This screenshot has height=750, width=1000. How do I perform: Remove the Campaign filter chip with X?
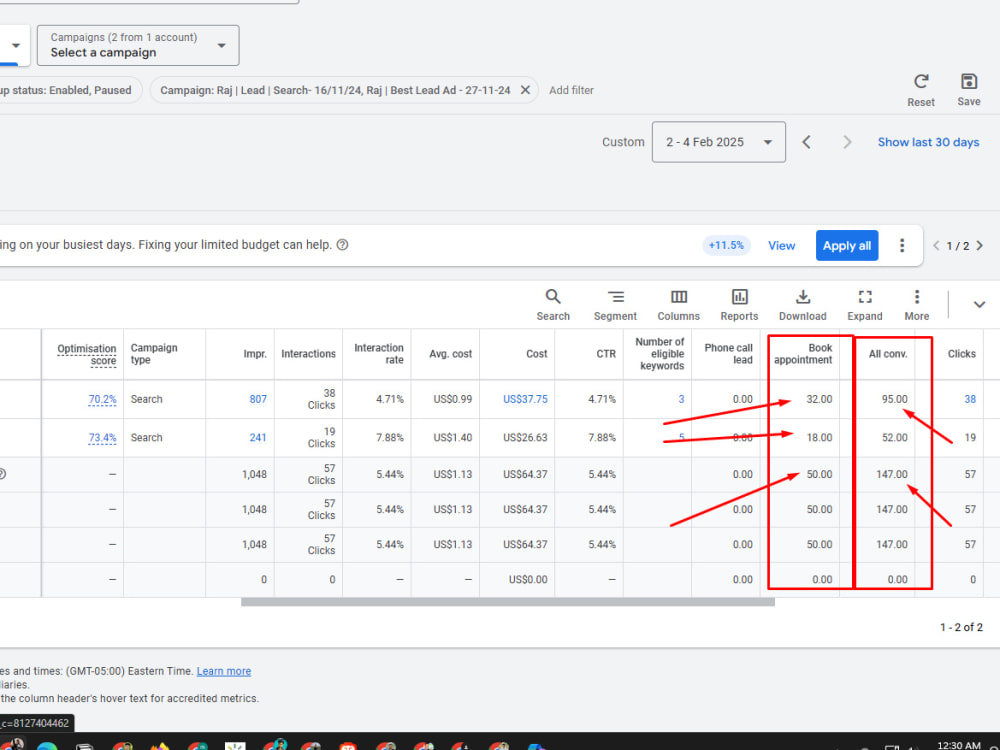click(525, 90)
